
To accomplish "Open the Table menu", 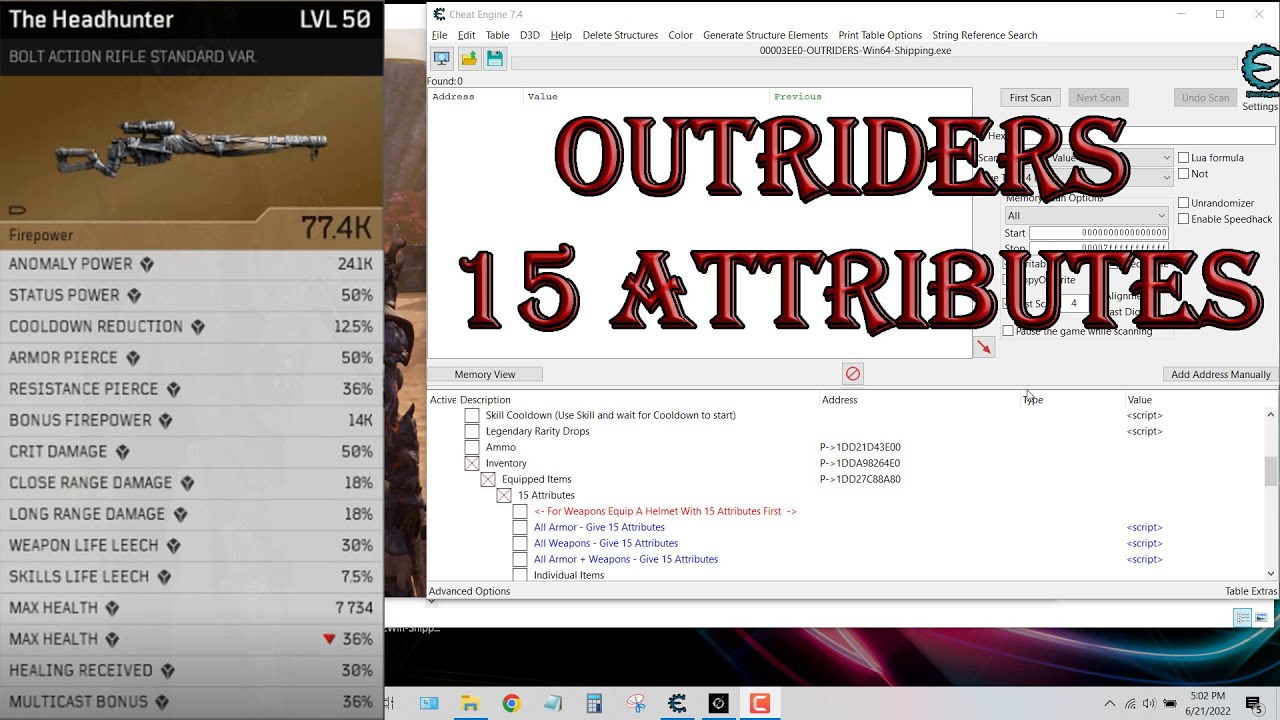I will (x=497, y=35).
